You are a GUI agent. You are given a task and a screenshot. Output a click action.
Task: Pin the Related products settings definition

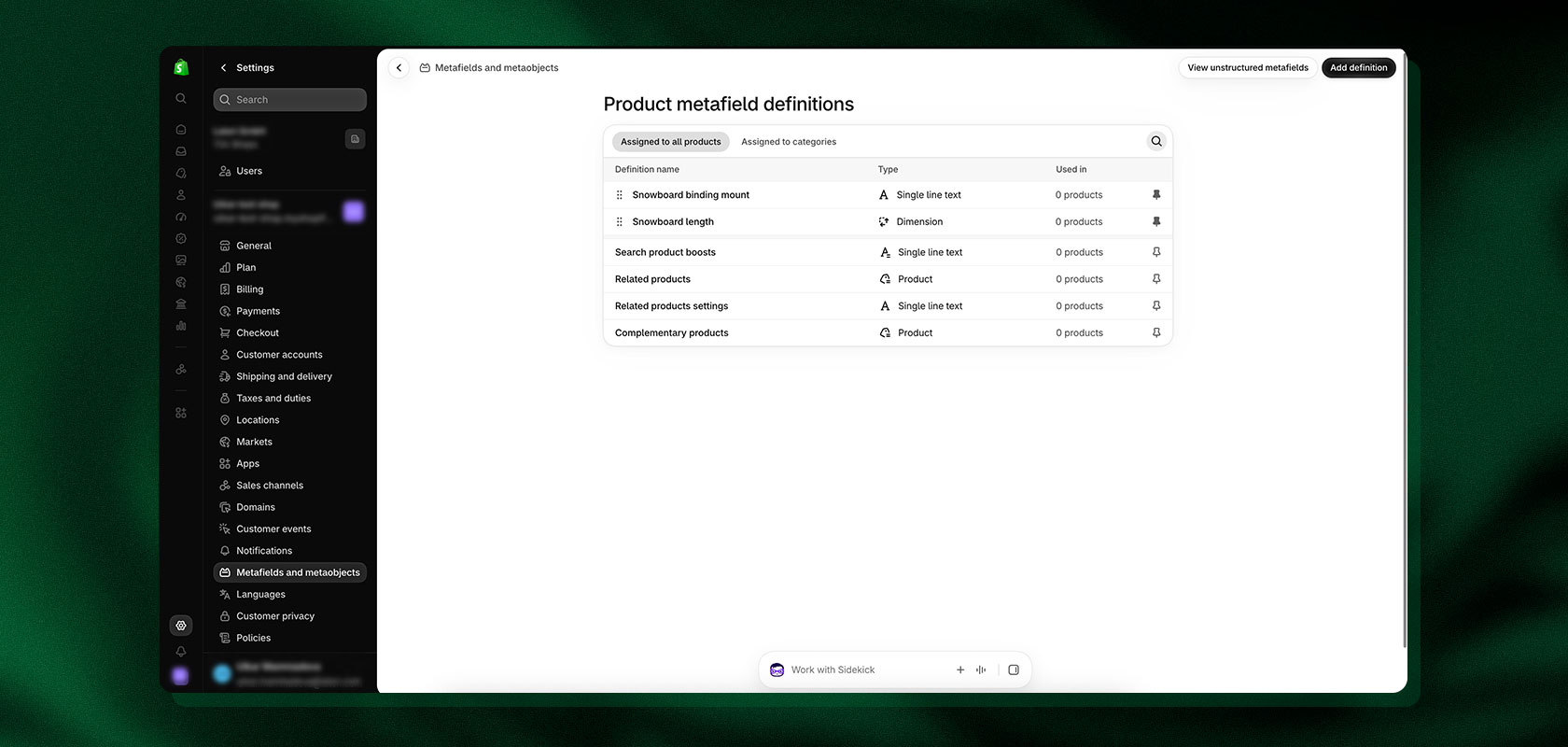pos(1156,306)
